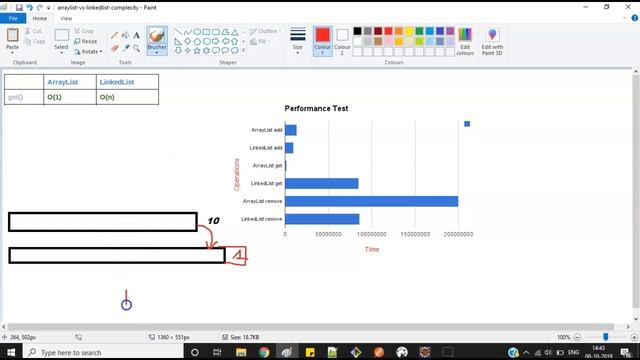640x360 pixels.
Task: Pick the green colour swatch
Action: [x=419, y=31]
